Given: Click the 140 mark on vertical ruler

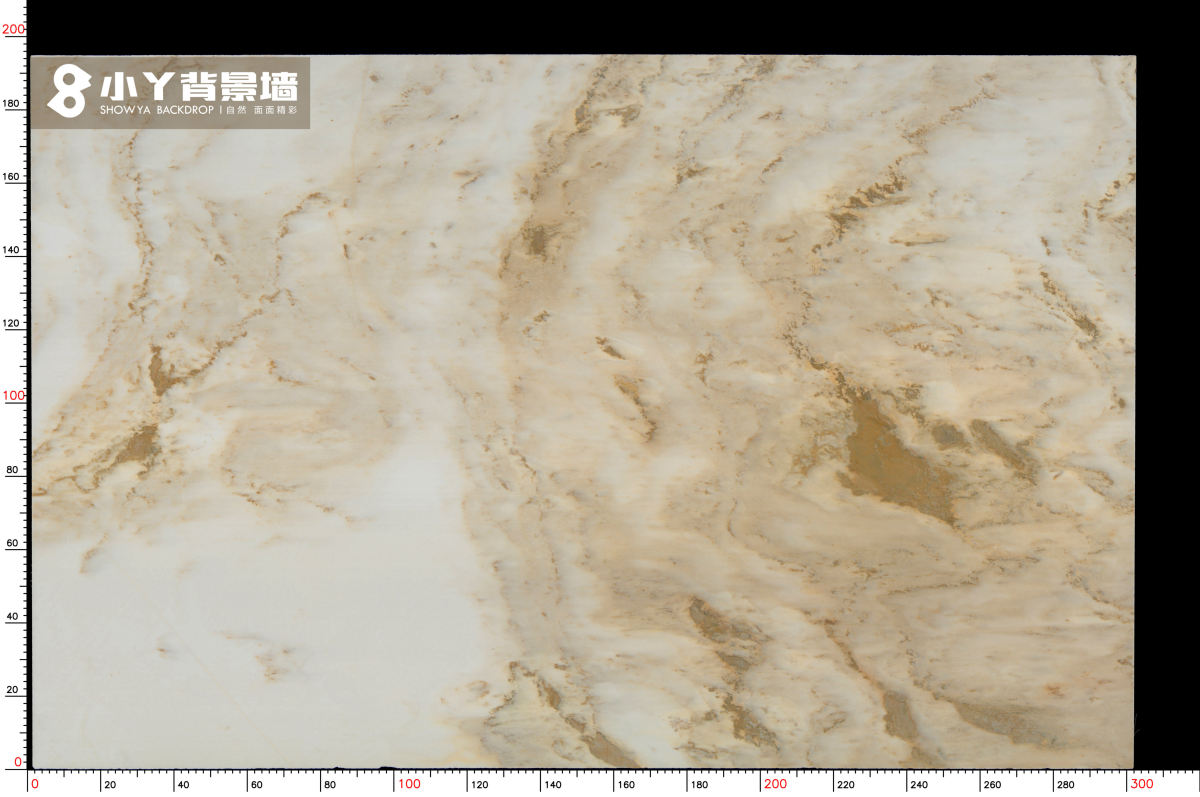Looking at the screenshot, I should (x=13, y=250).
